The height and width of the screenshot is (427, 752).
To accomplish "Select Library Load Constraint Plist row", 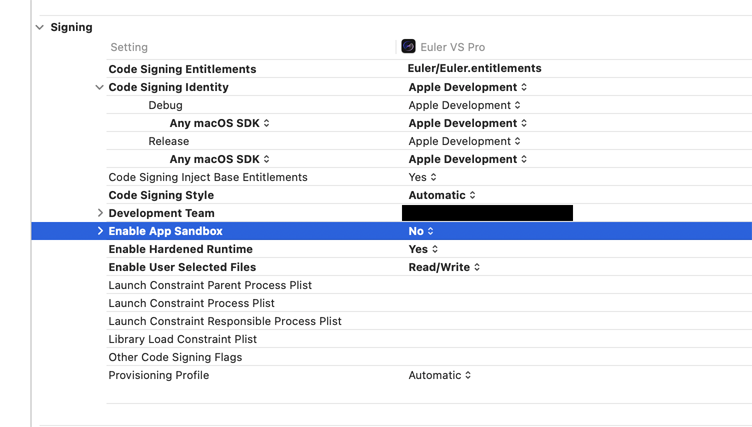I will (x=182, y=339).
